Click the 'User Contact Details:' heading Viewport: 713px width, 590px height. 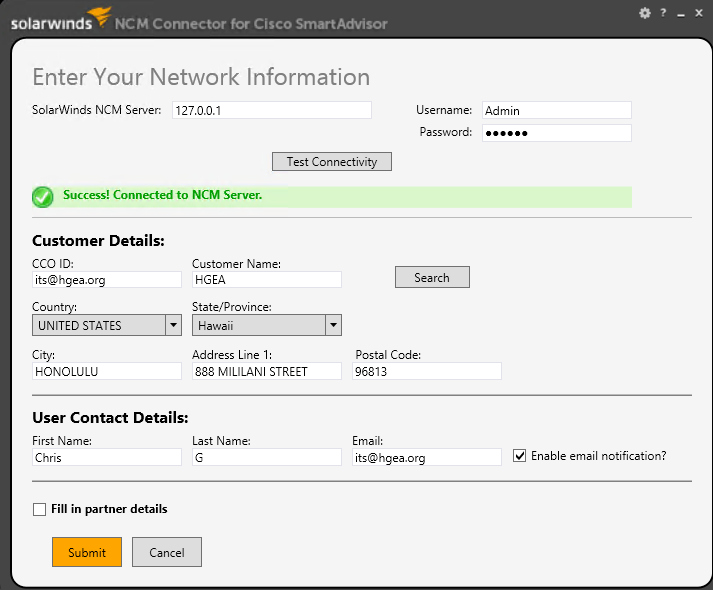(110, 418)
